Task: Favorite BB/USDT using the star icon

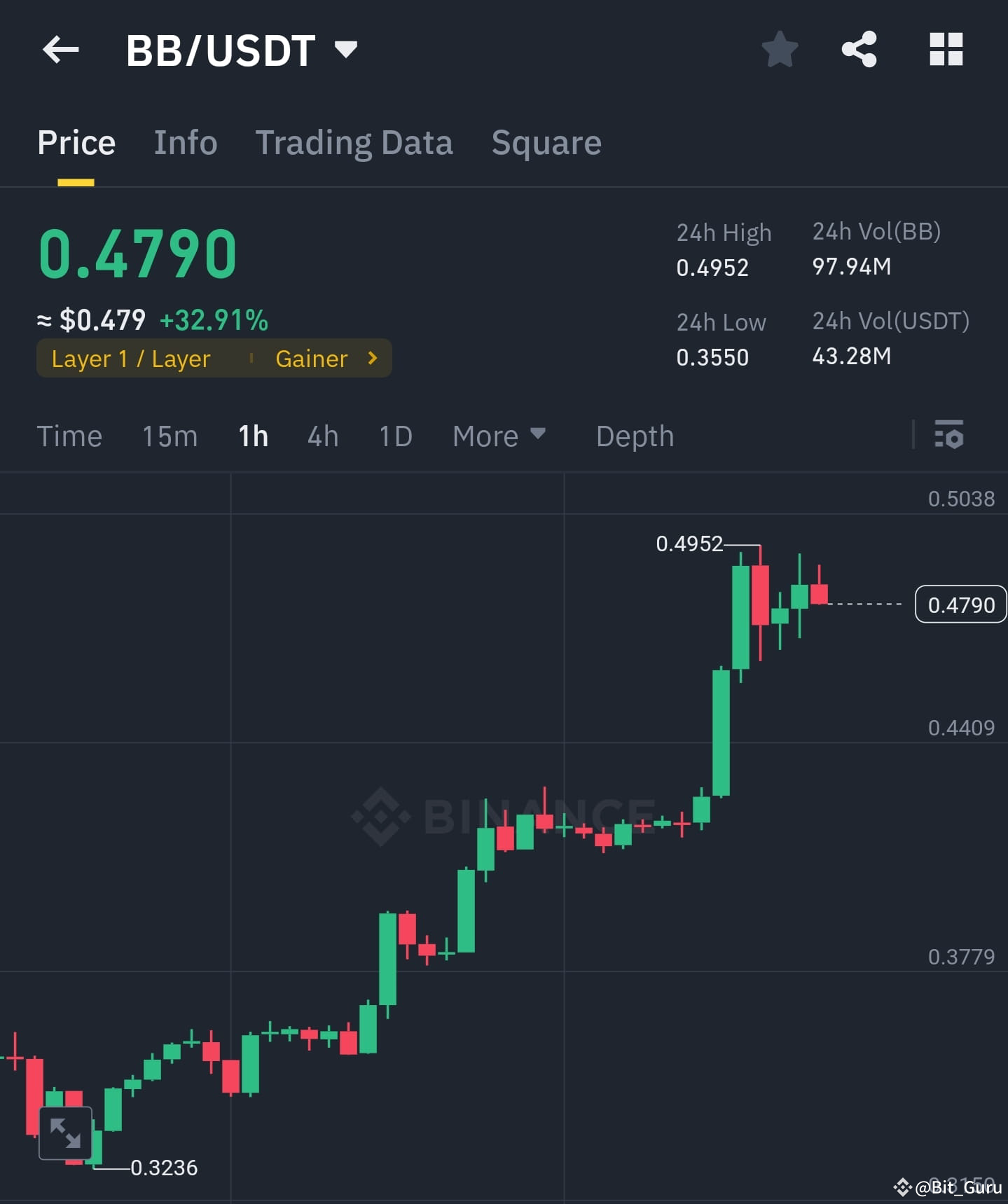Action: [780, 48]
